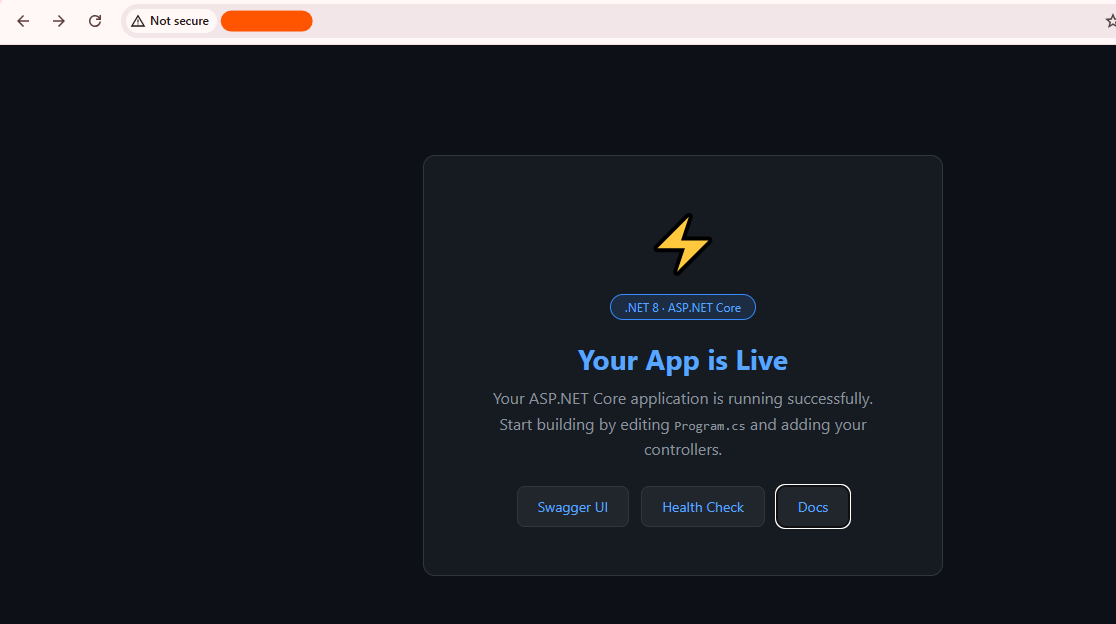Open site info via 'Not secure' label

tap(179, 21)
